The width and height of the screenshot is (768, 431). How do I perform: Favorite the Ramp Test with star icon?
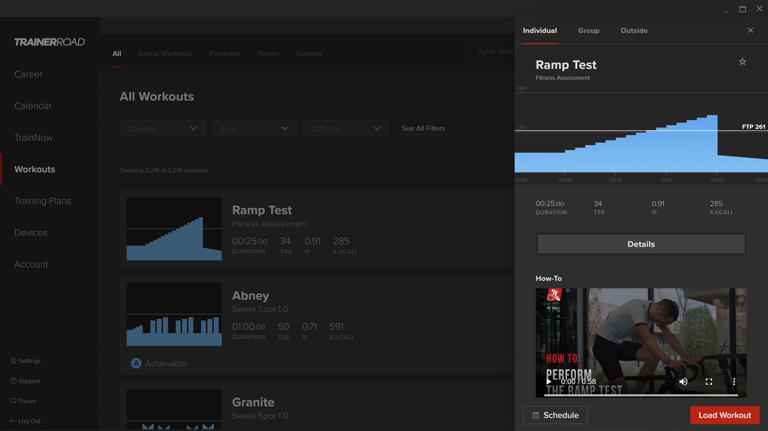pyautogui.click(x=743, y=62)
